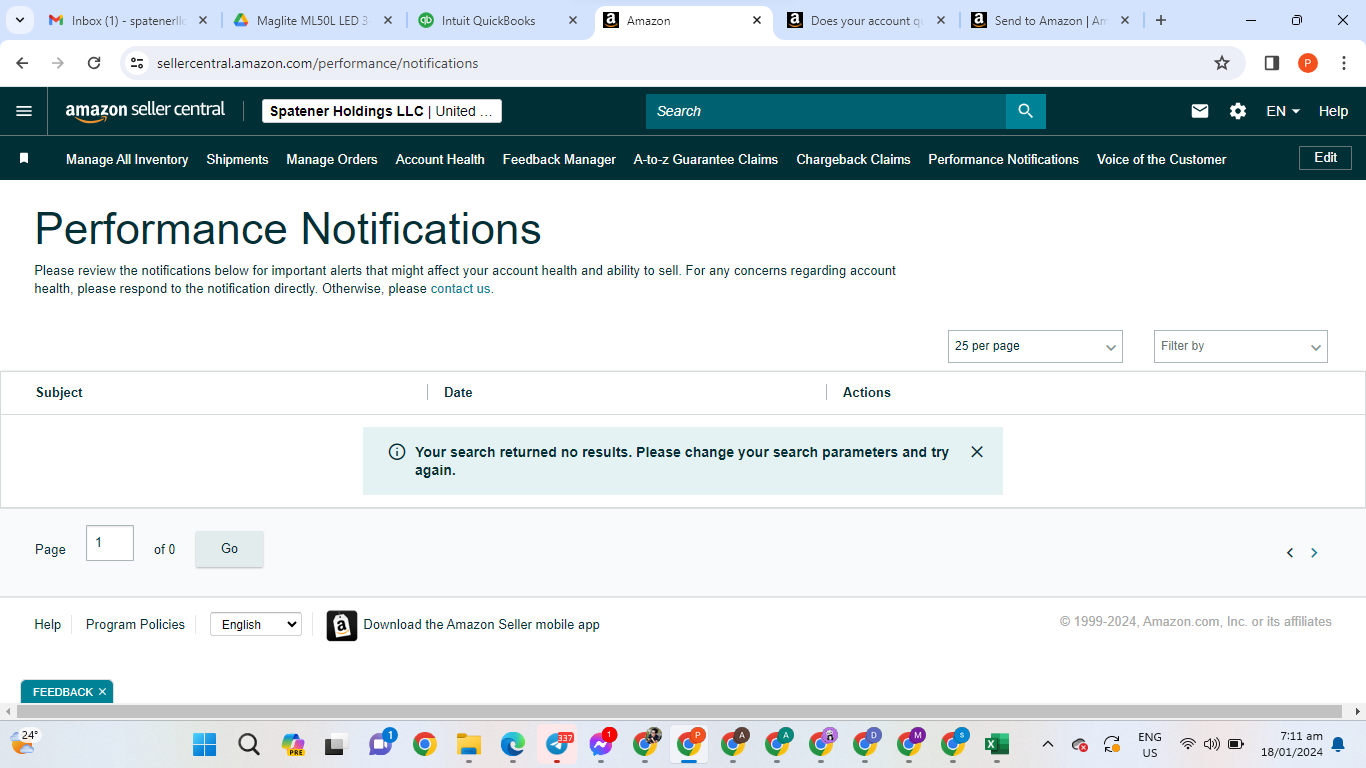Open a new Chrome tab

[x=1161, y=20]
